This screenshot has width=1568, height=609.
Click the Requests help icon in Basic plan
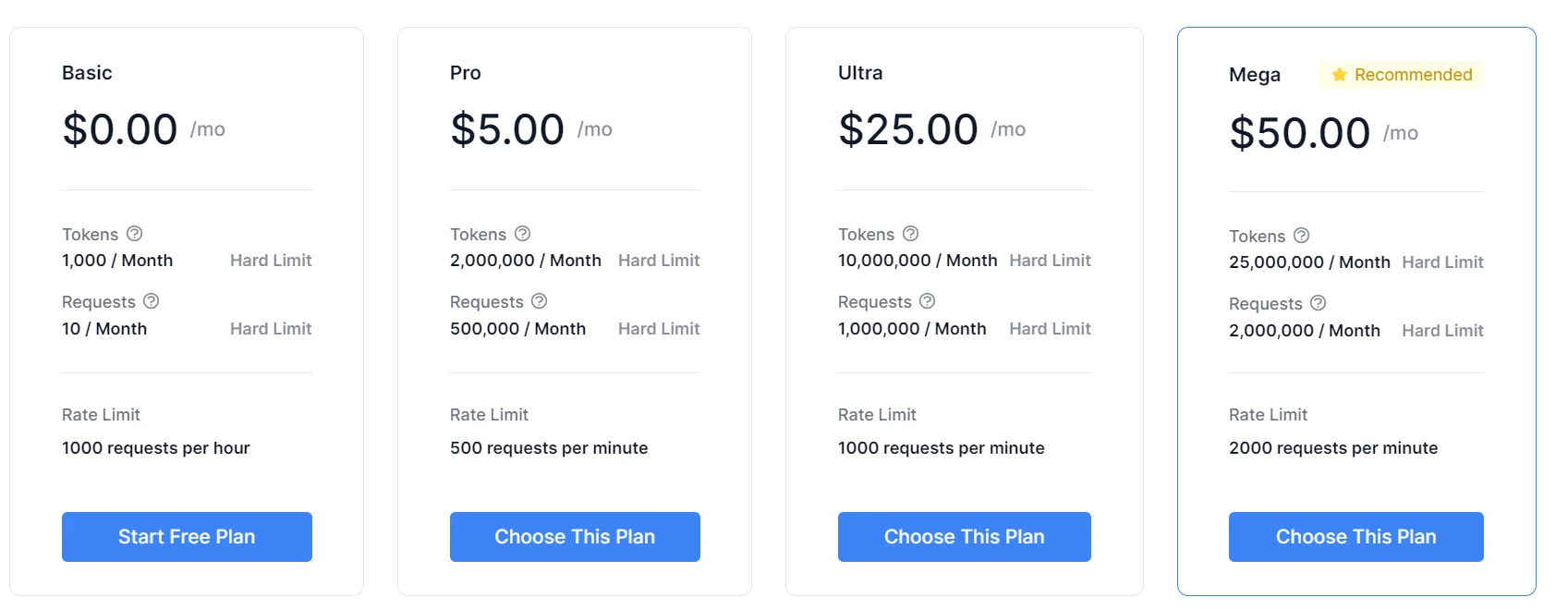[x=152, y=301]
